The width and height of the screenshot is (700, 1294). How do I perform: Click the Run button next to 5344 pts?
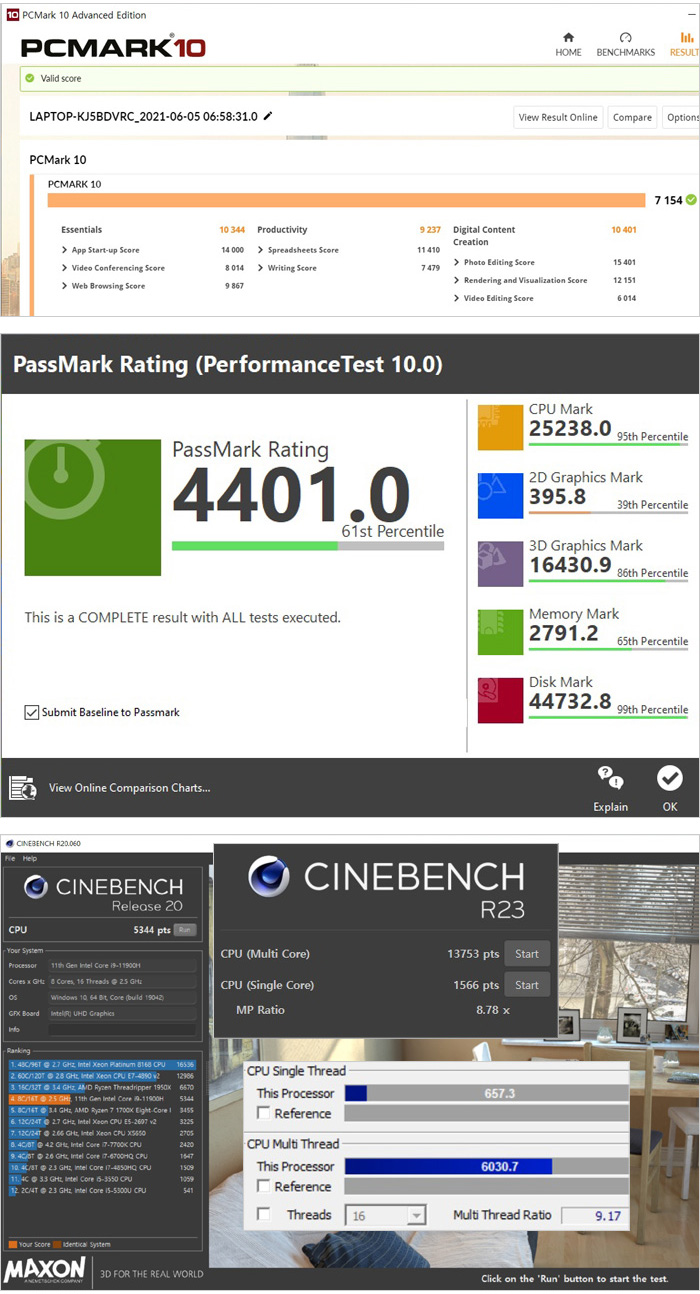click(x=184, y=929)
